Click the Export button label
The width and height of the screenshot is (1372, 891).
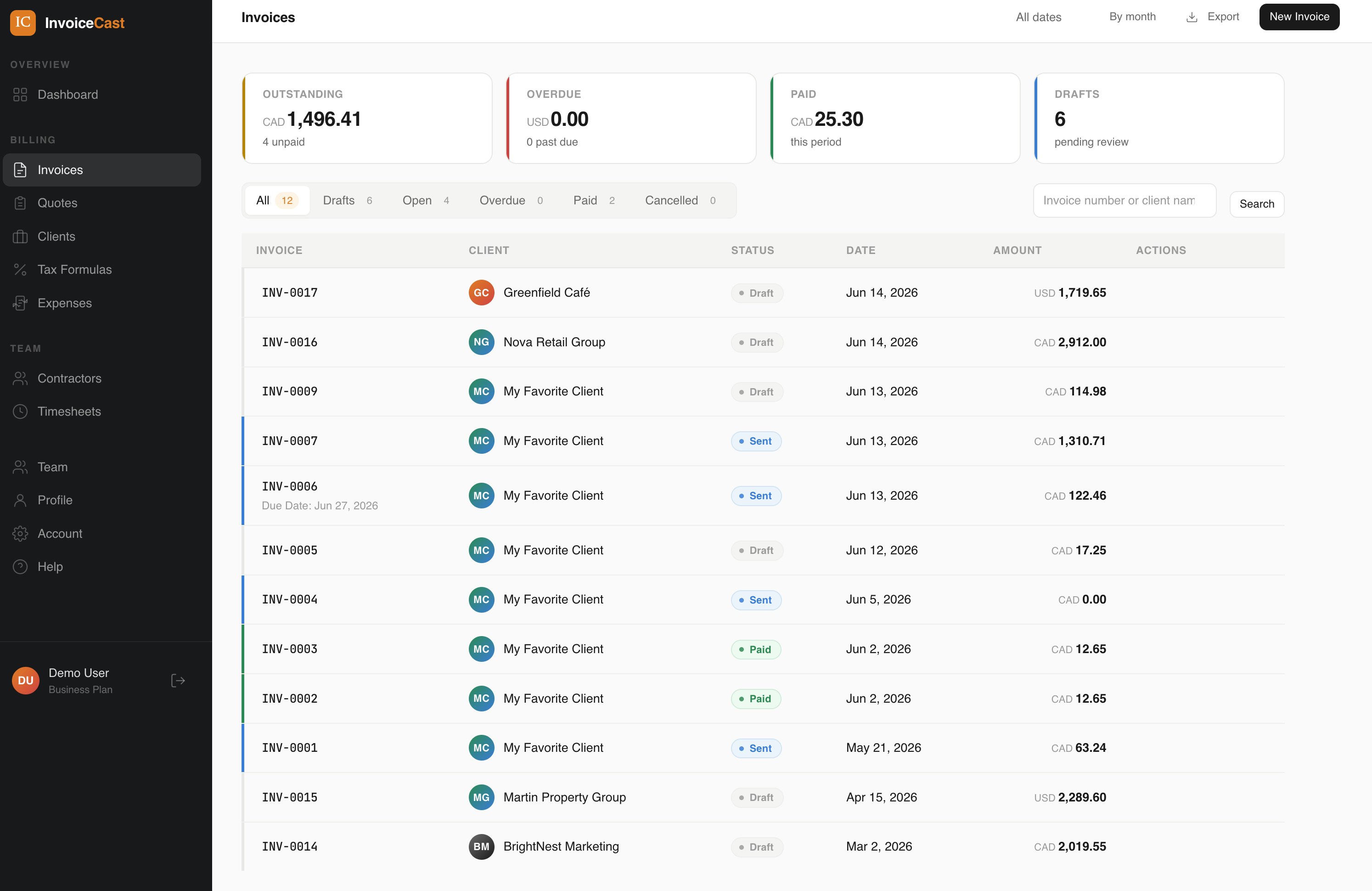coord(1223,17)
